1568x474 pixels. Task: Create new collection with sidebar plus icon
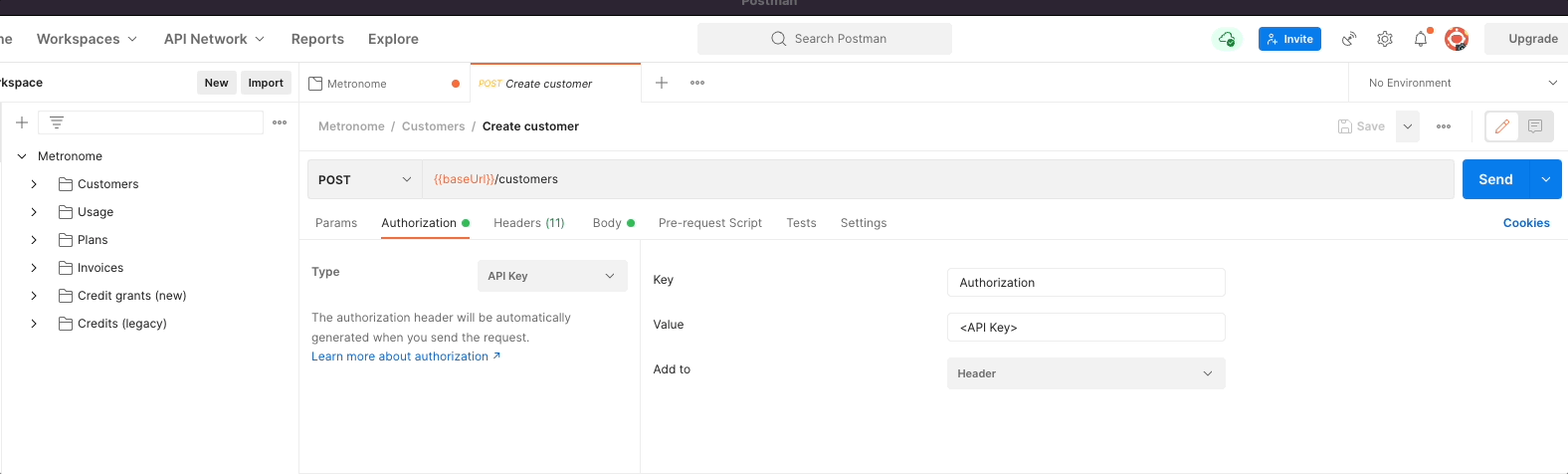[22, 122]
